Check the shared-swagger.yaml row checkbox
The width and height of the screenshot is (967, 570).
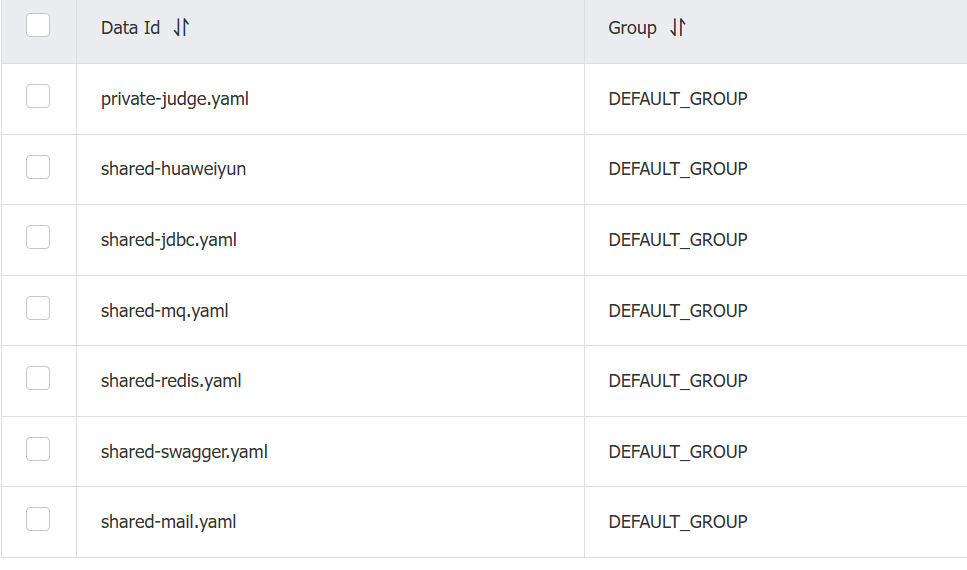38,449
